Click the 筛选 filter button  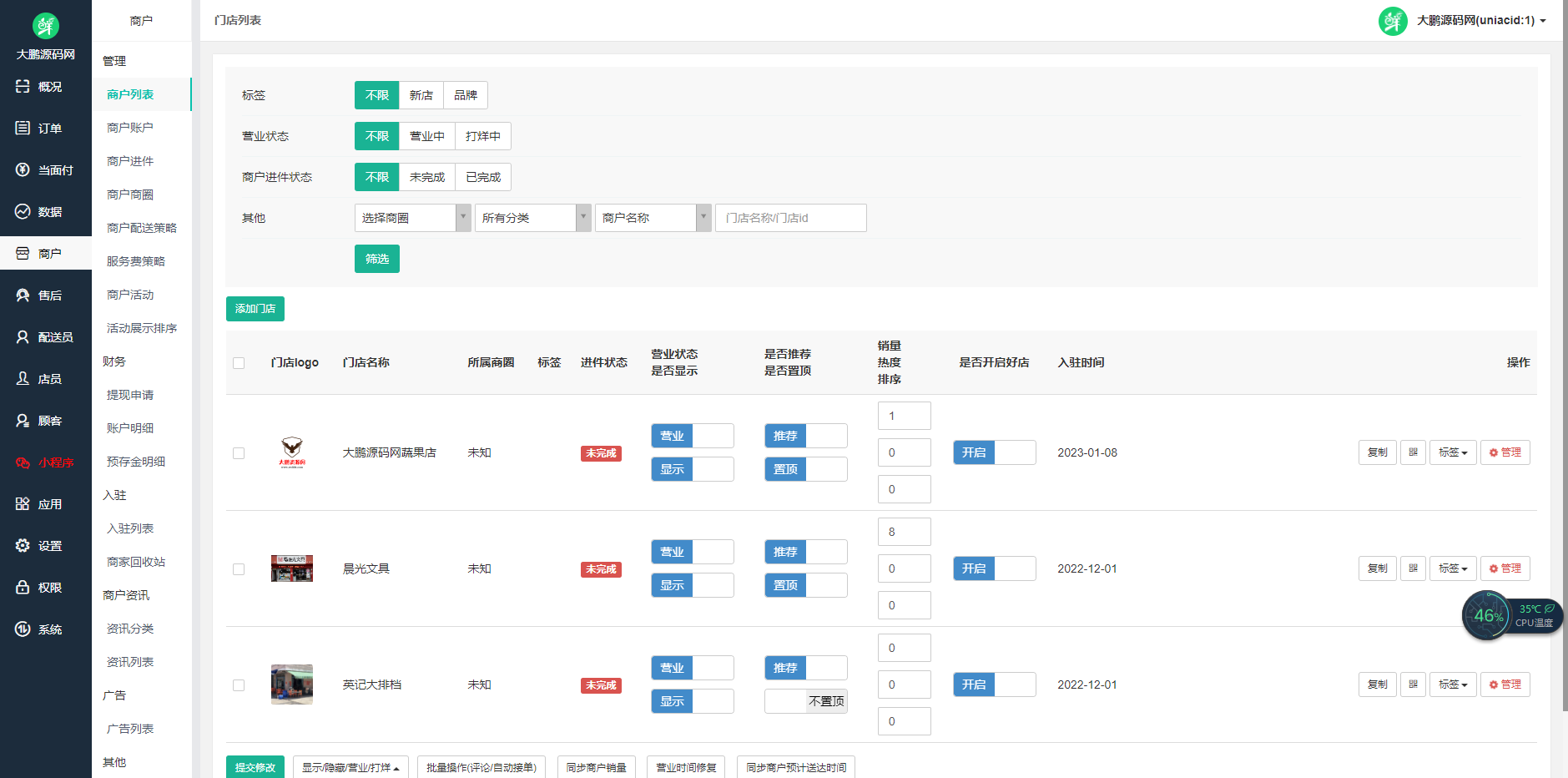pyautogui.click(x=376, y=258)
